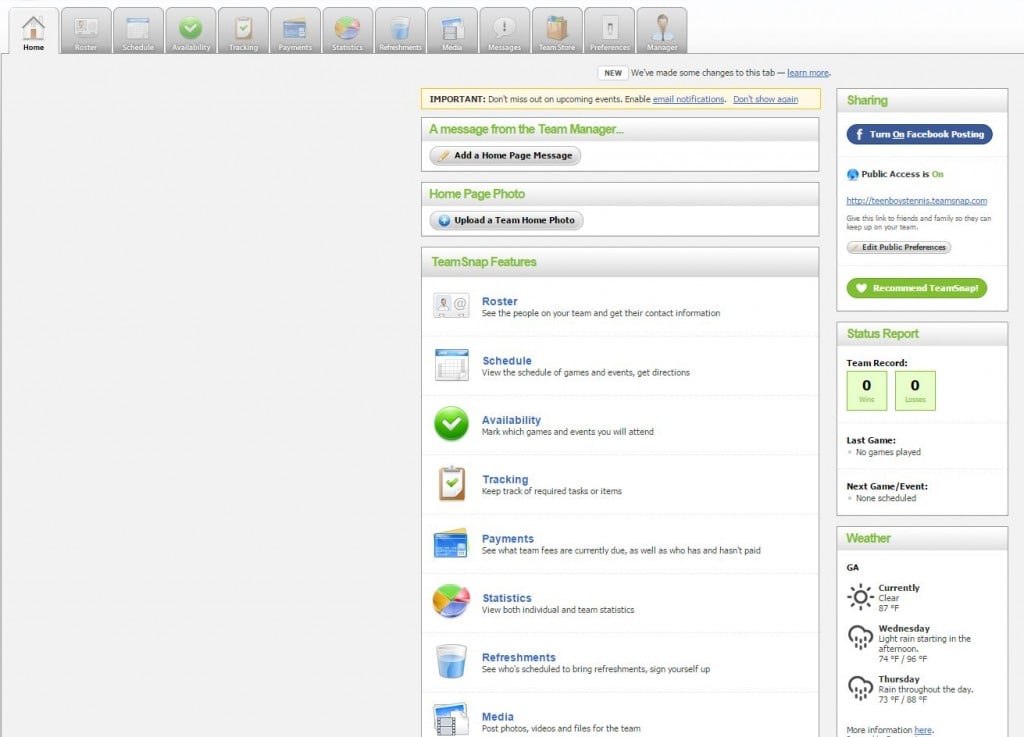Image resolution: width=1024 pixels, height=737 pixels.
Task: Open the Schedule feature link
Action: pyautogui.click(x=507, y=361)
